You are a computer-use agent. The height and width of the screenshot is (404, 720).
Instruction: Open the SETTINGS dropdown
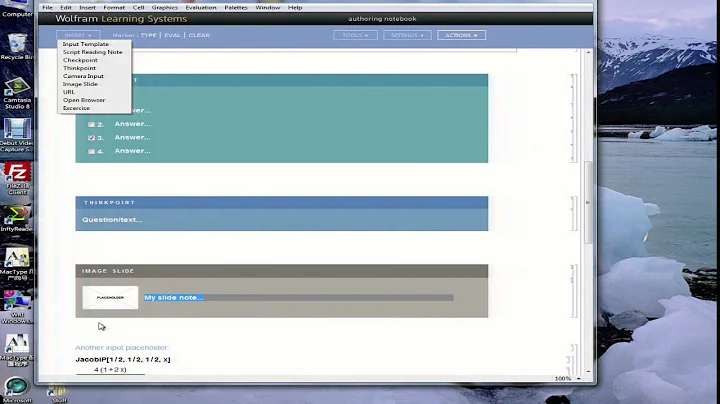click(407, 35)
